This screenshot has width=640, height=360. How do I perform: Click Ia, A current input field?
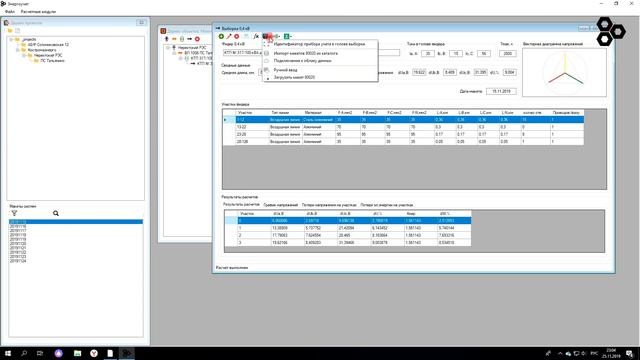tap(428, 53)
